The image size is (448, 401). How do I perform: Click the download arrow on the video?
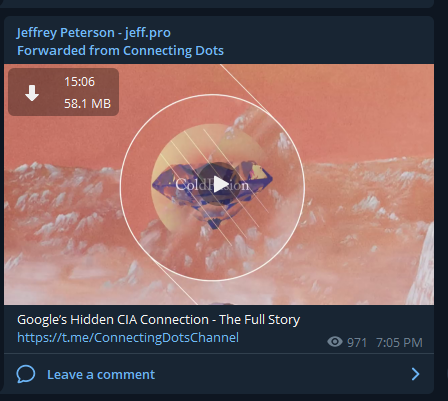click(x=32, y=93)
